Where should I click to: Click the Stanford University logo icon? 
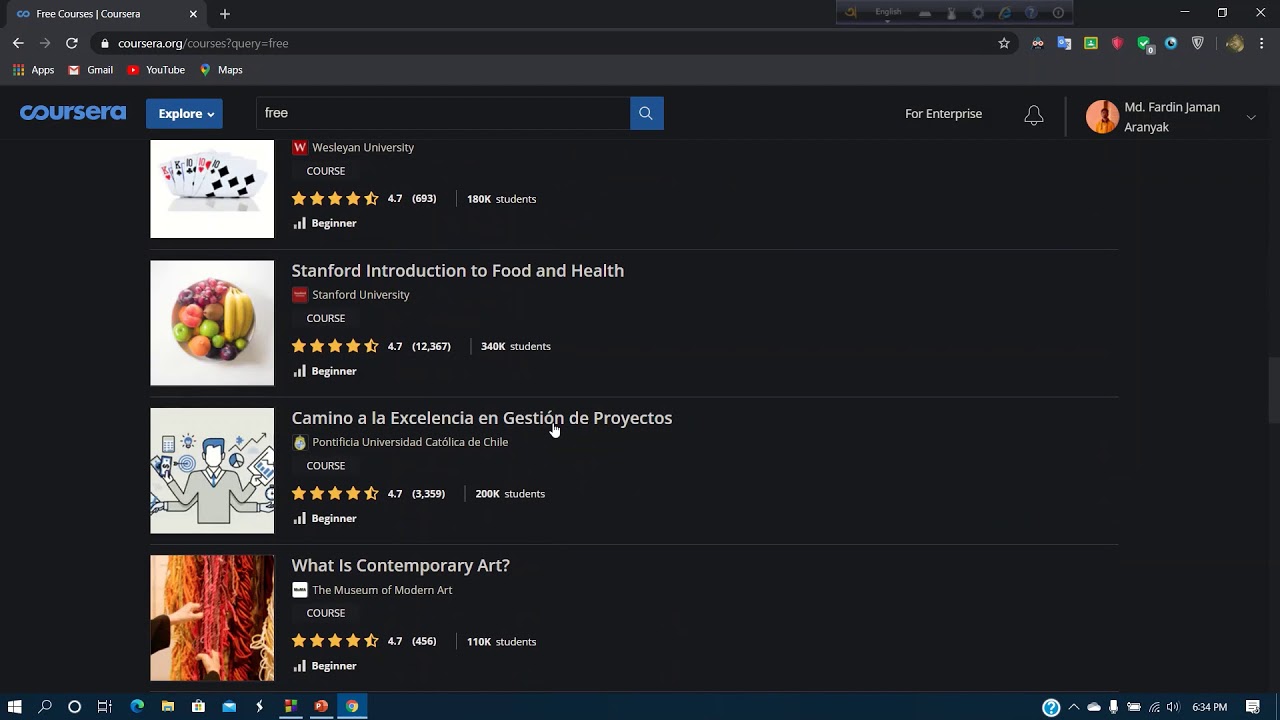(x=299, y=295)
